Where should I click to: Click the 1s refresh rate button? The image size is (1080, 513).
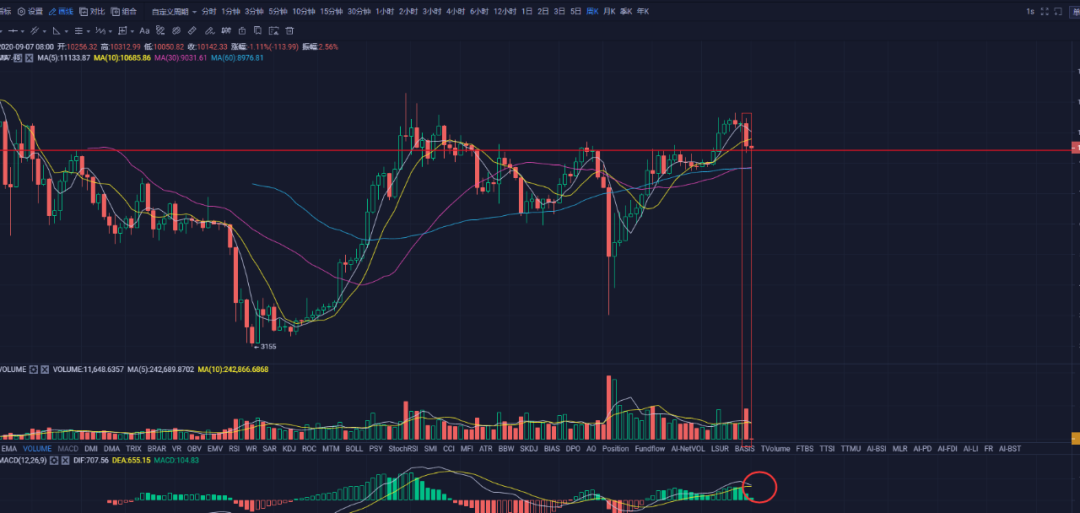point(1030,11)
